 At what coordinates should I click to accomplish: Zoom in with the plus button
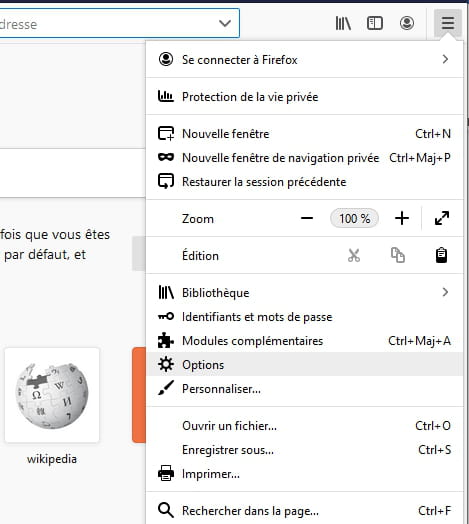click(402, 219)
